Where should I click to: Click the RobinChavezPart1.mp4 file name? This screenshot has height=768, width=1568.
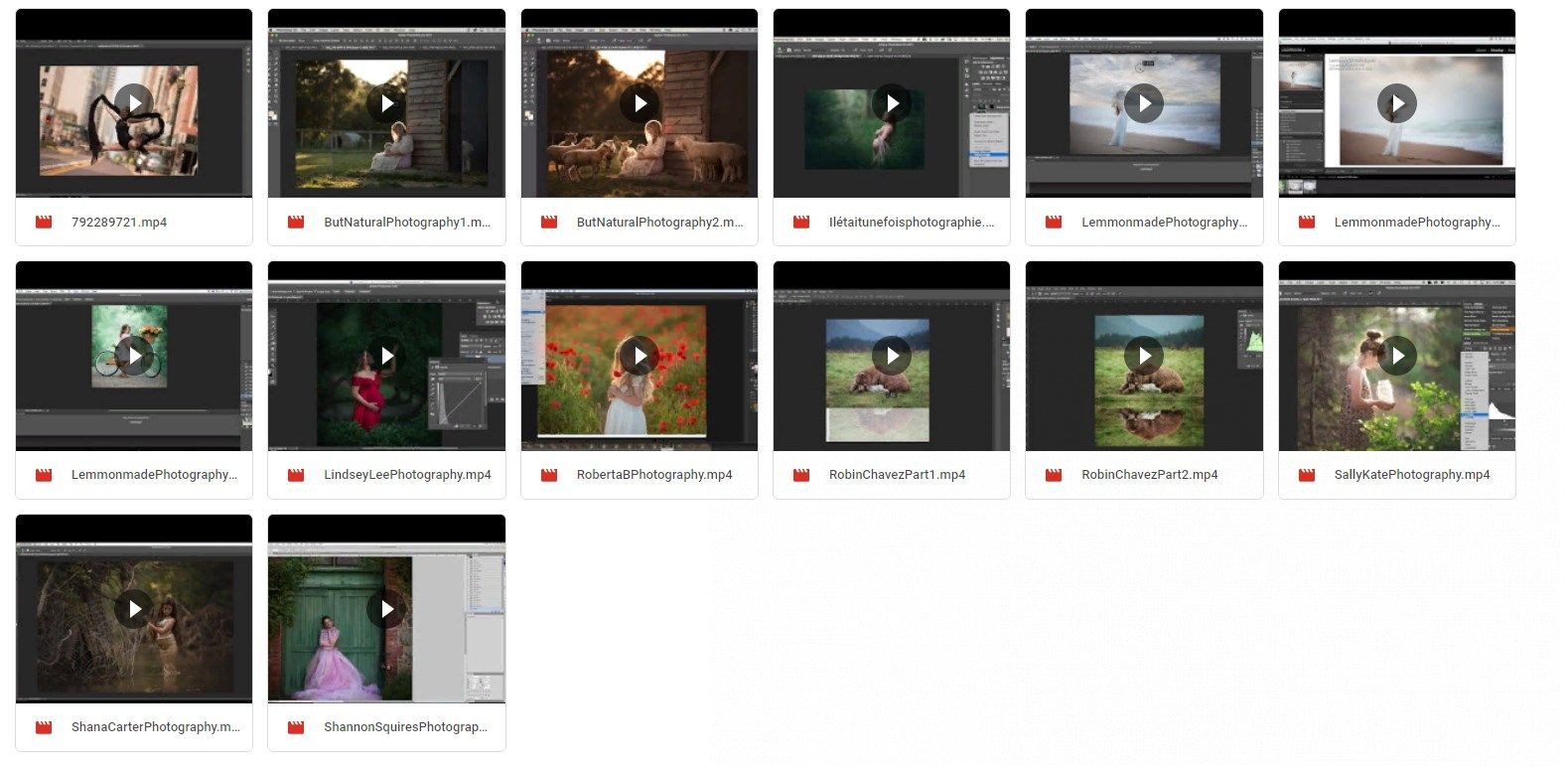897,475
